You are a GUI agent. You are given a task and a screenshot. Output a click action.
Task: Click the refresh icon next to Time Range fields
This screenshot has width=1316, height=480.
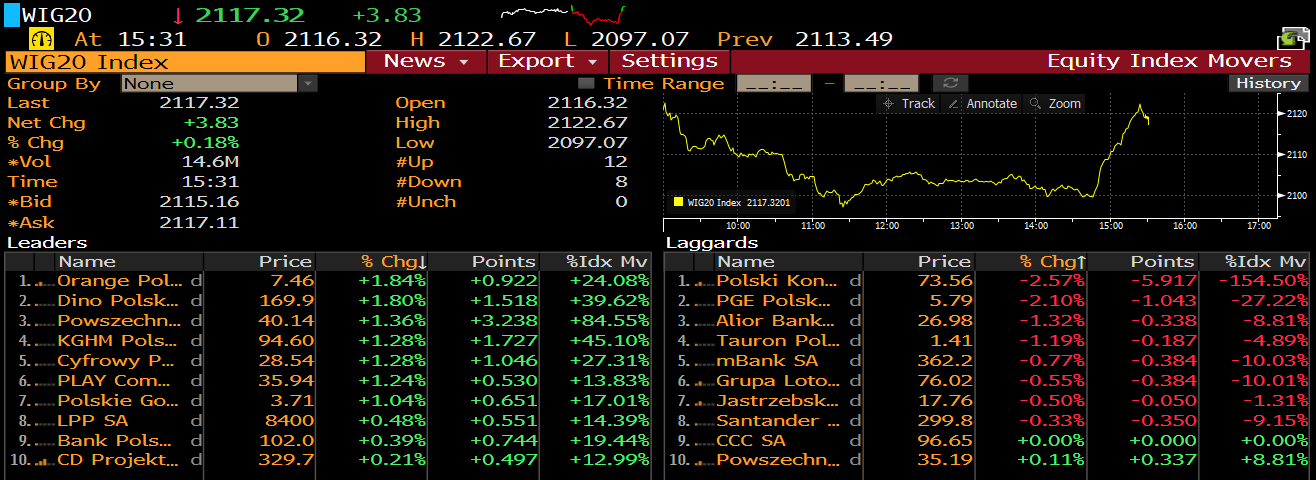pyautogui.click(x=950, y=83)
